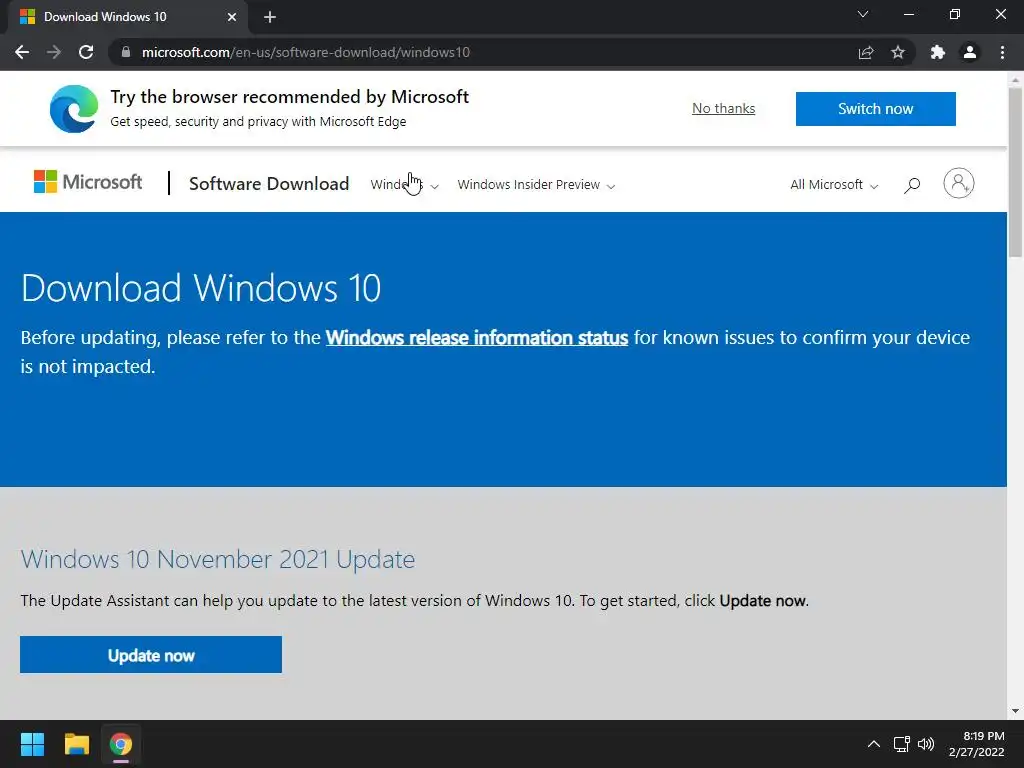Click 'Try the browser recommended by Microsoft' text
1024x768 pixels.
coord(289,97)
